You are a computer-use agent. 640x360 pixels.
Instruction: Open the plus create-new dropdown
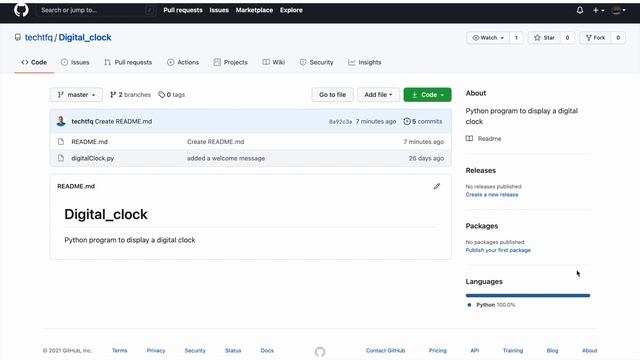598,10
